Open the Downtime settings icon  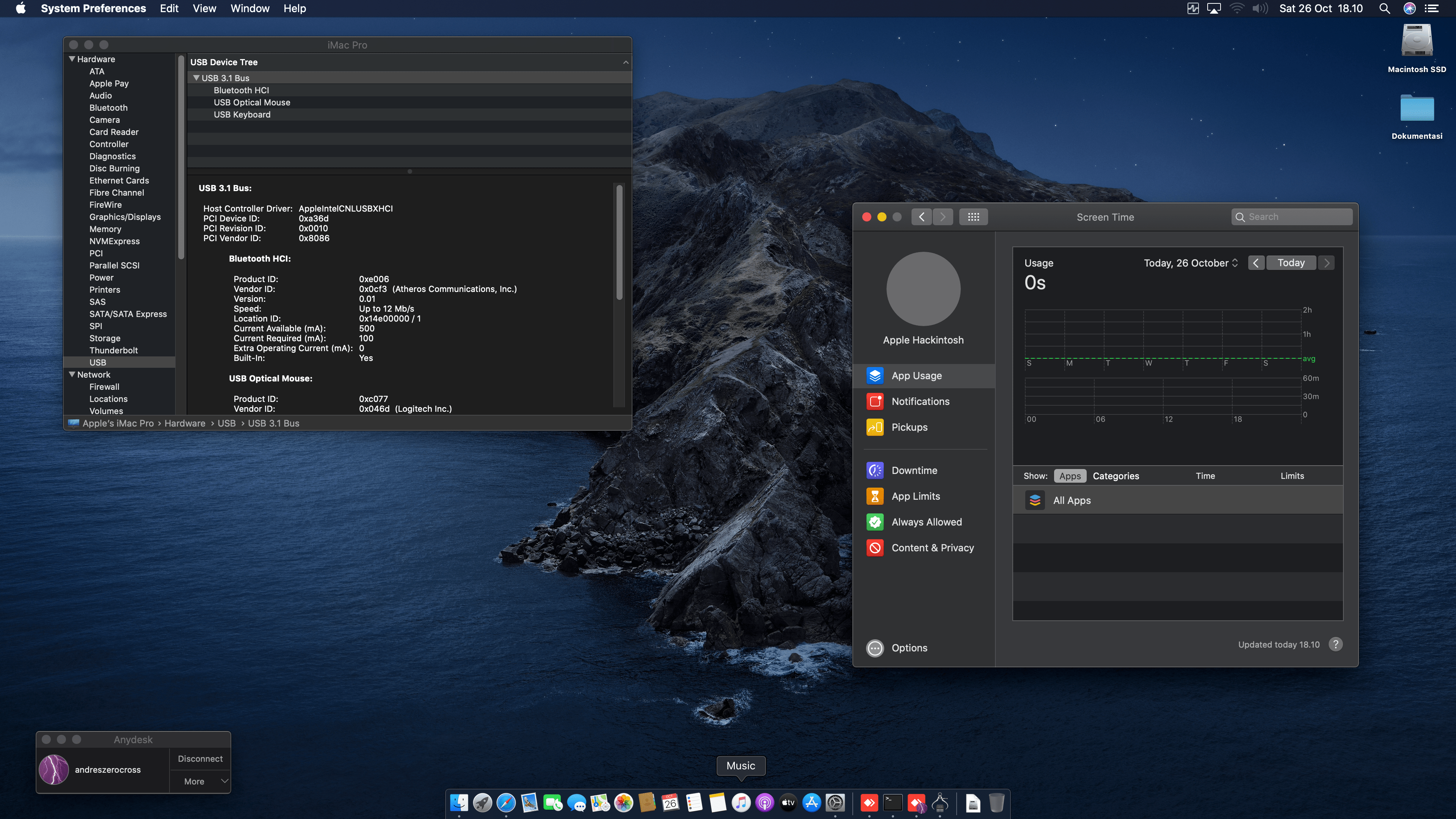(x=875, y=470)
